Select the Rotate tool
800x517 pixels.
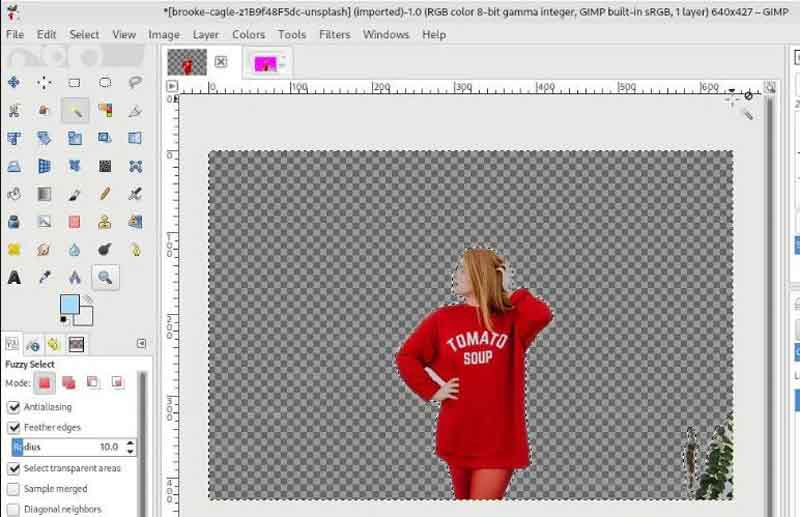pos(44,138)
